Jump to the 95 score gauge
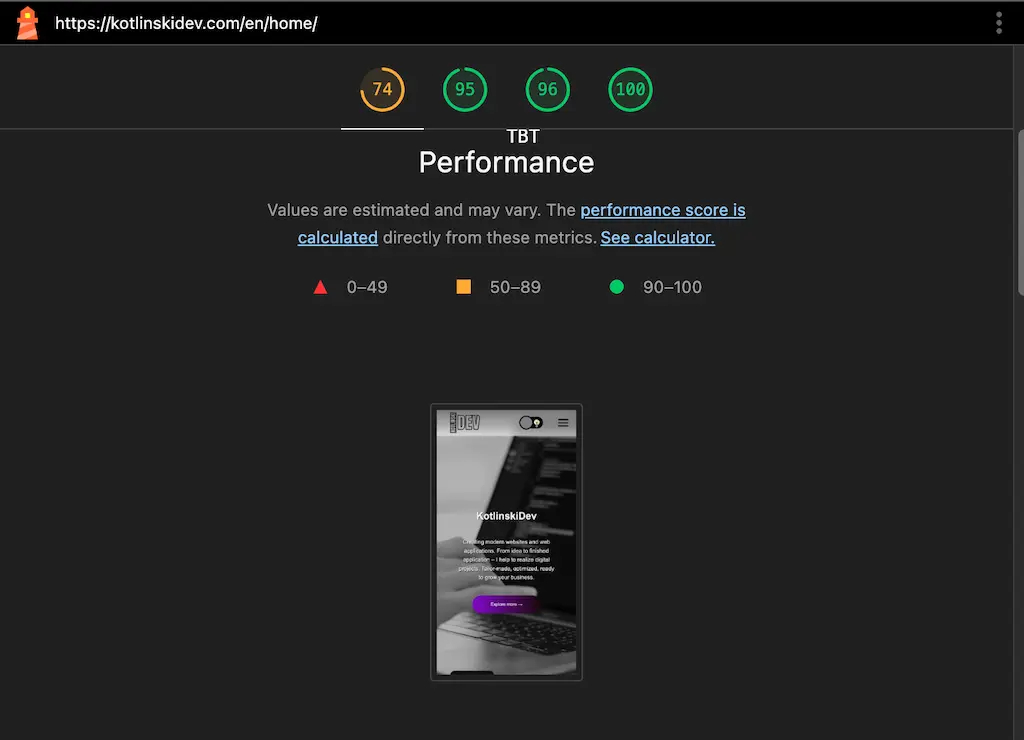Screen dimensions: 1024x740 (x=465, y=89)
